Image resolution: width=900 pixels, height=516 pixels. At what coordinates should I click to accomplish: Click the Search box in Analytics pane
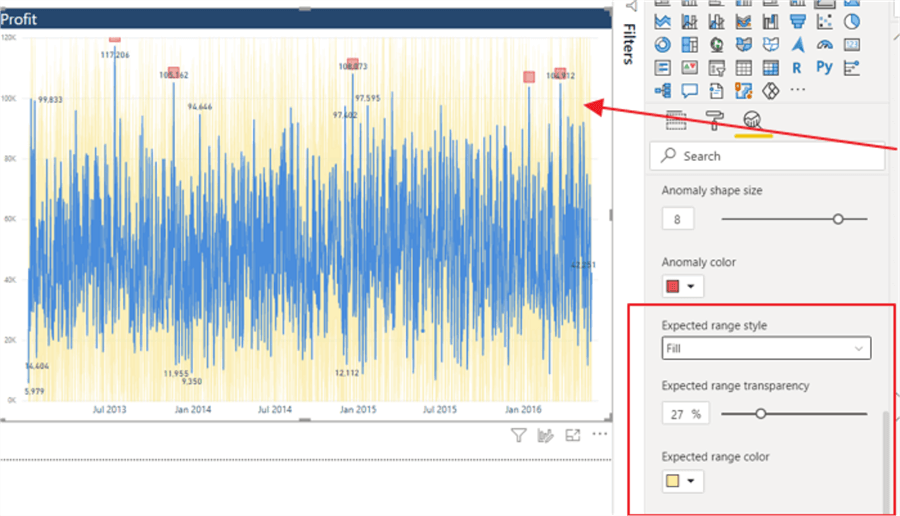(x=765, y=156)
